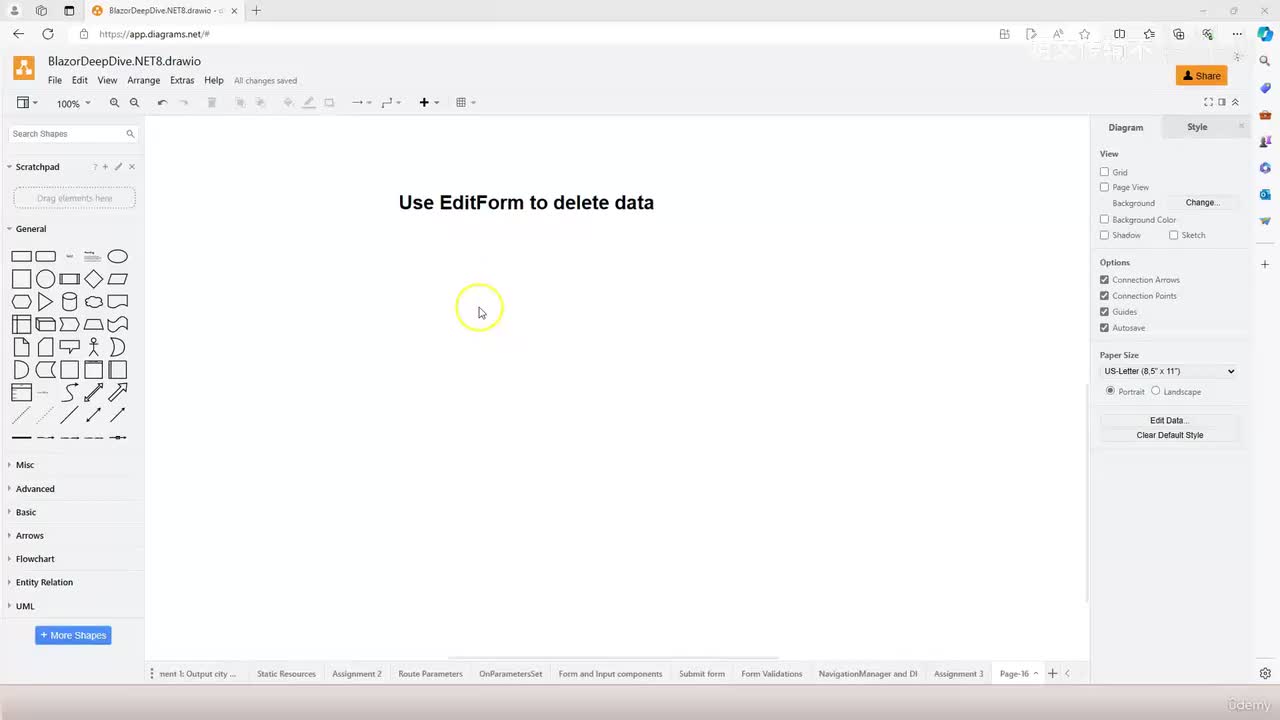Choose the note shape with folded corner
The width and height of the screenshot is (1280, 720).
21,347
